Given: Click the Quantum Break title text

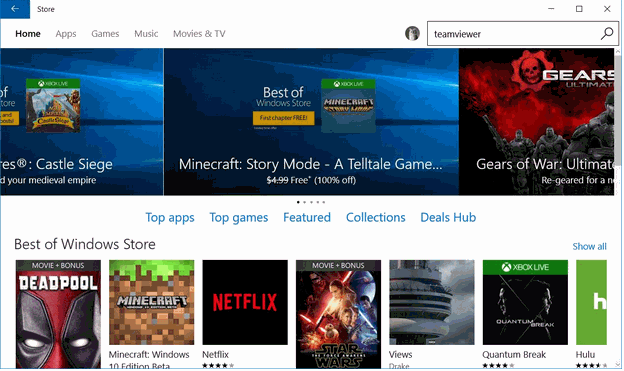Looking at the screenshot, I should (x=514, y=354).
